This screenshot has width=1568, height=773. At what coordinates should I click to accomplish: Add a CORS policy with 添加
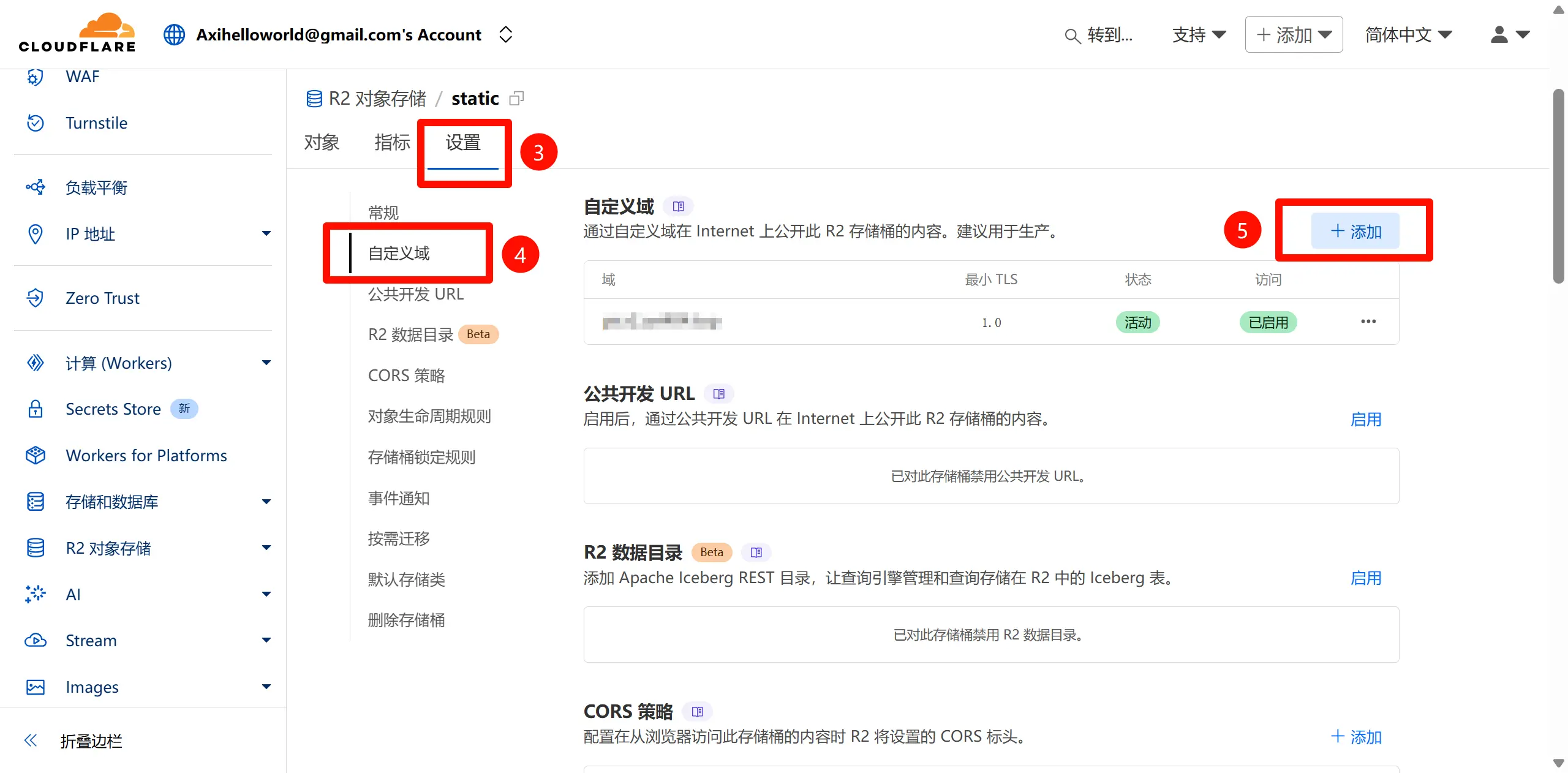point(1356,737)
